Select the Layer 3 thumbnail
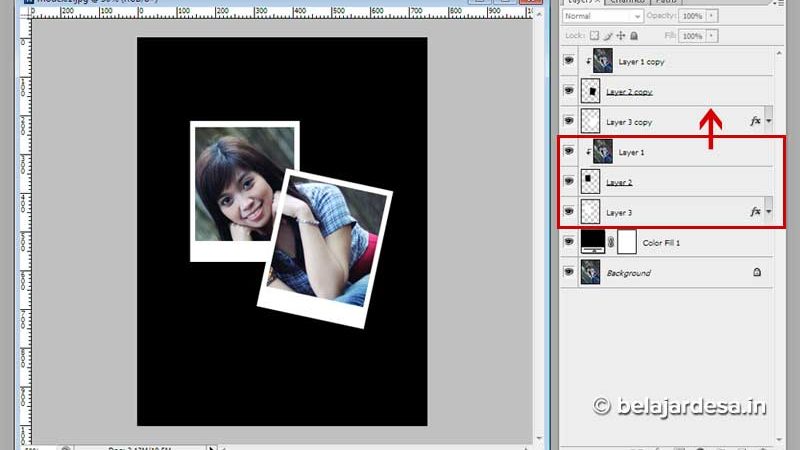800x450 pixels. 590,211
